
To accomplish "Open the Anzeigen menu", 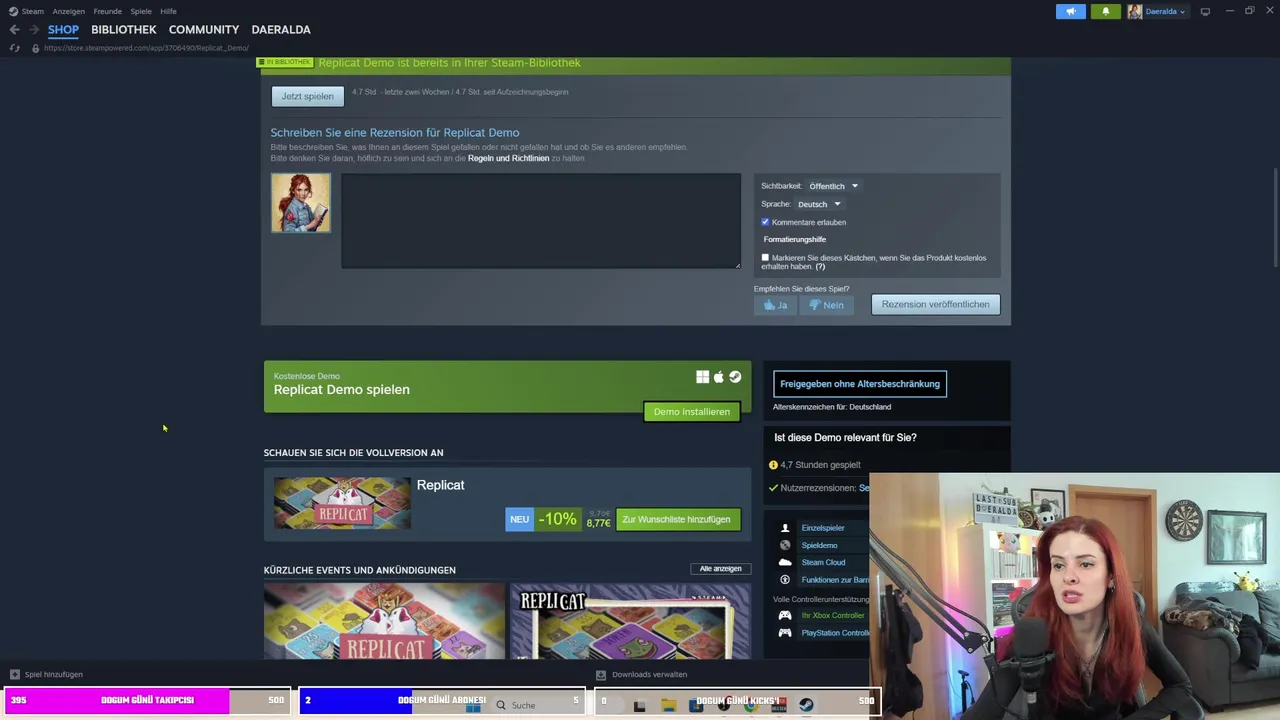I will point(69,11).
